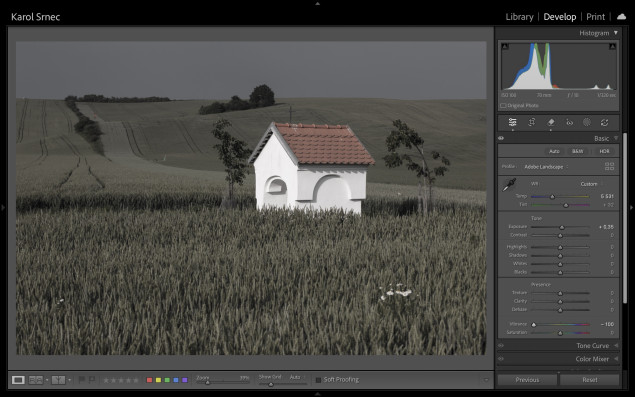Click the Saturation slider handle
Viewport: 635px width, 397px height.
(x=560, y=333)
